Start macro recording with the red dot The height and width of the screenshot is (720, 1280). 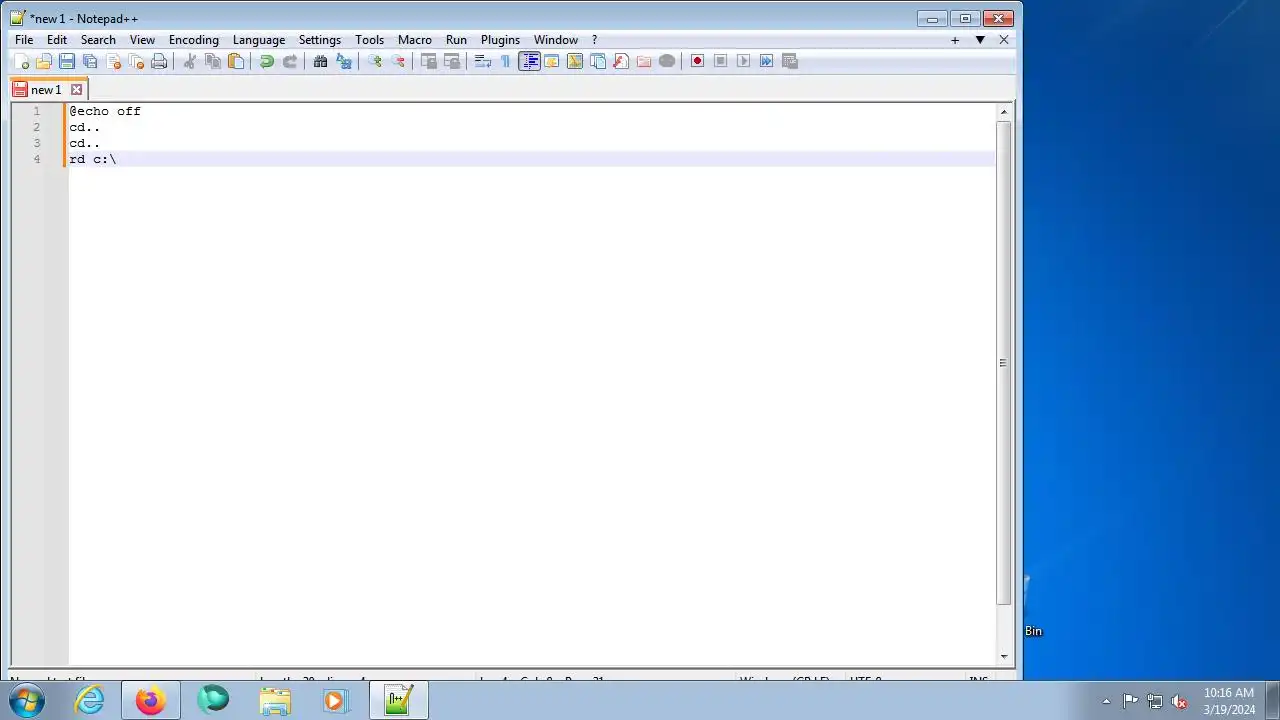click(698, 61)
